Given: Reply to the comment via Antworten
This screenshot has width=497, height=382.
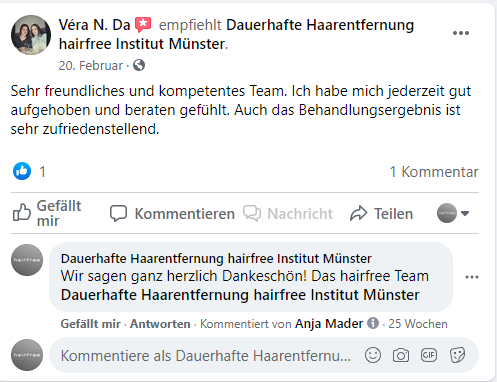Looking at the screenshot, I should [x=160, y=324].
